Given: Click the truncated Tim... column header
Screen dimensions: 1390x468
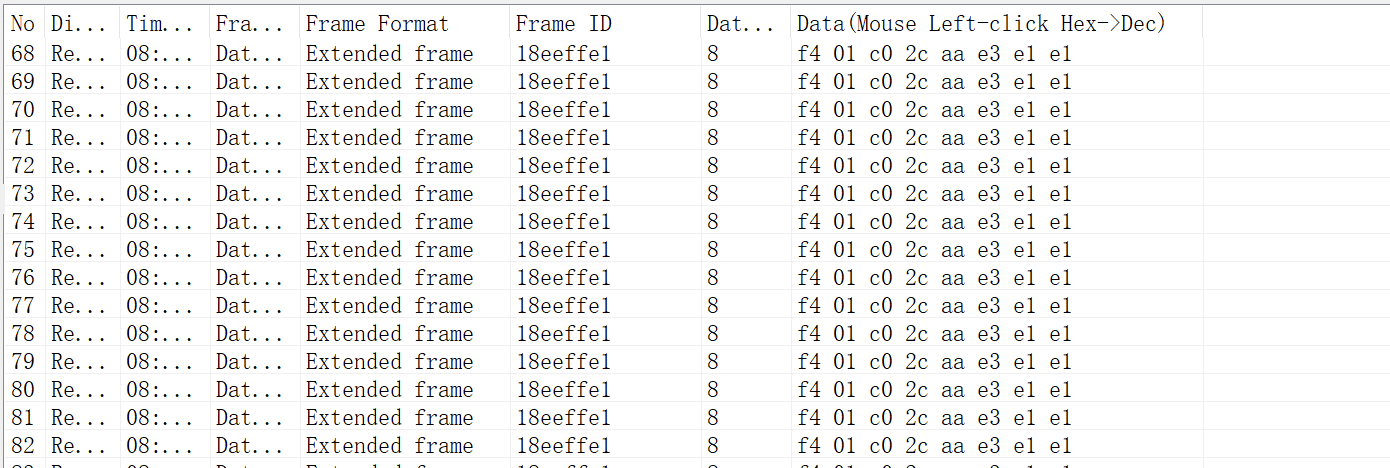Looking at the screenshot, I should click(160, 24).
